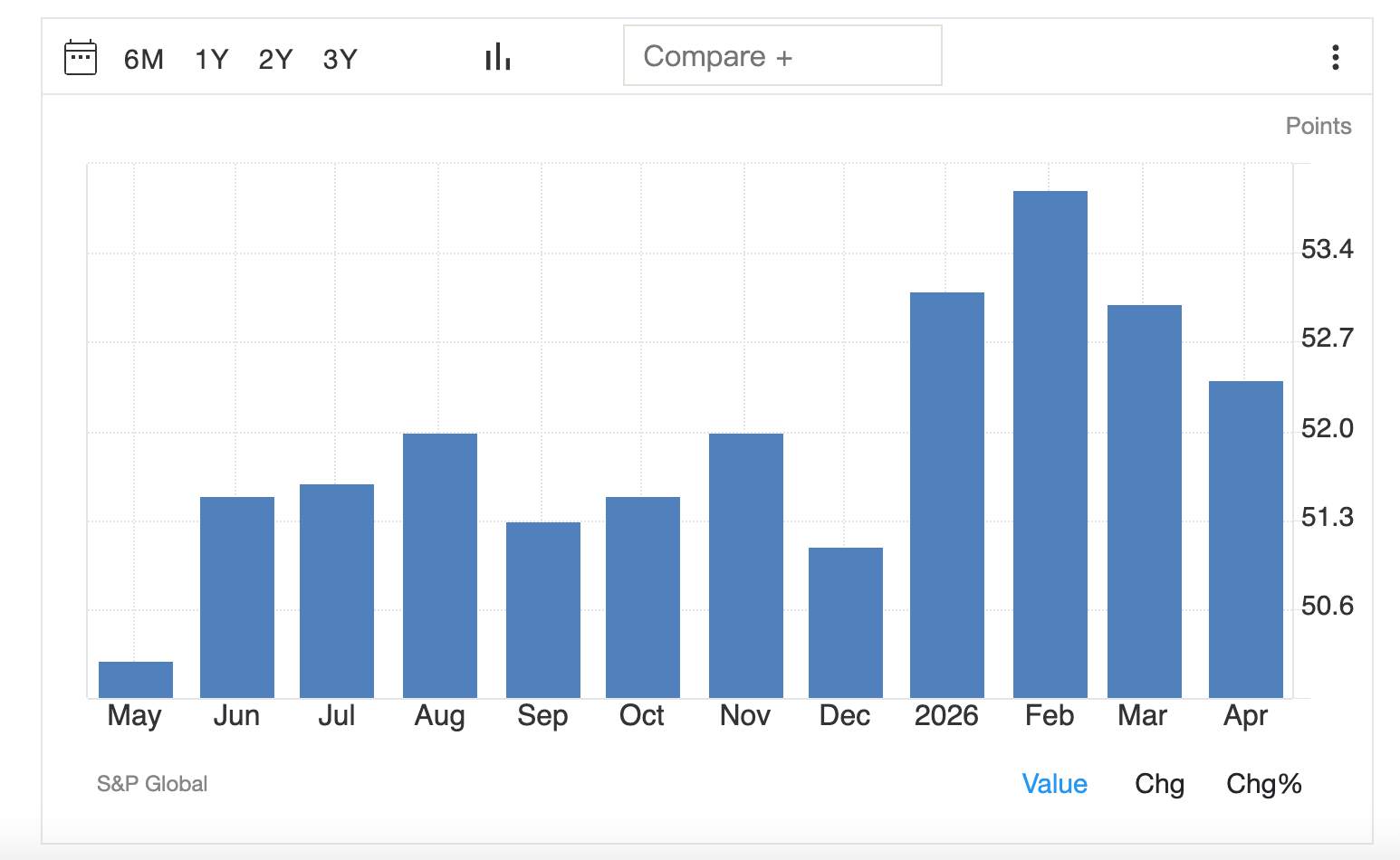Click the 'Points' unit label
The image size is (1400, 860).
click(x=1318, y=126)
